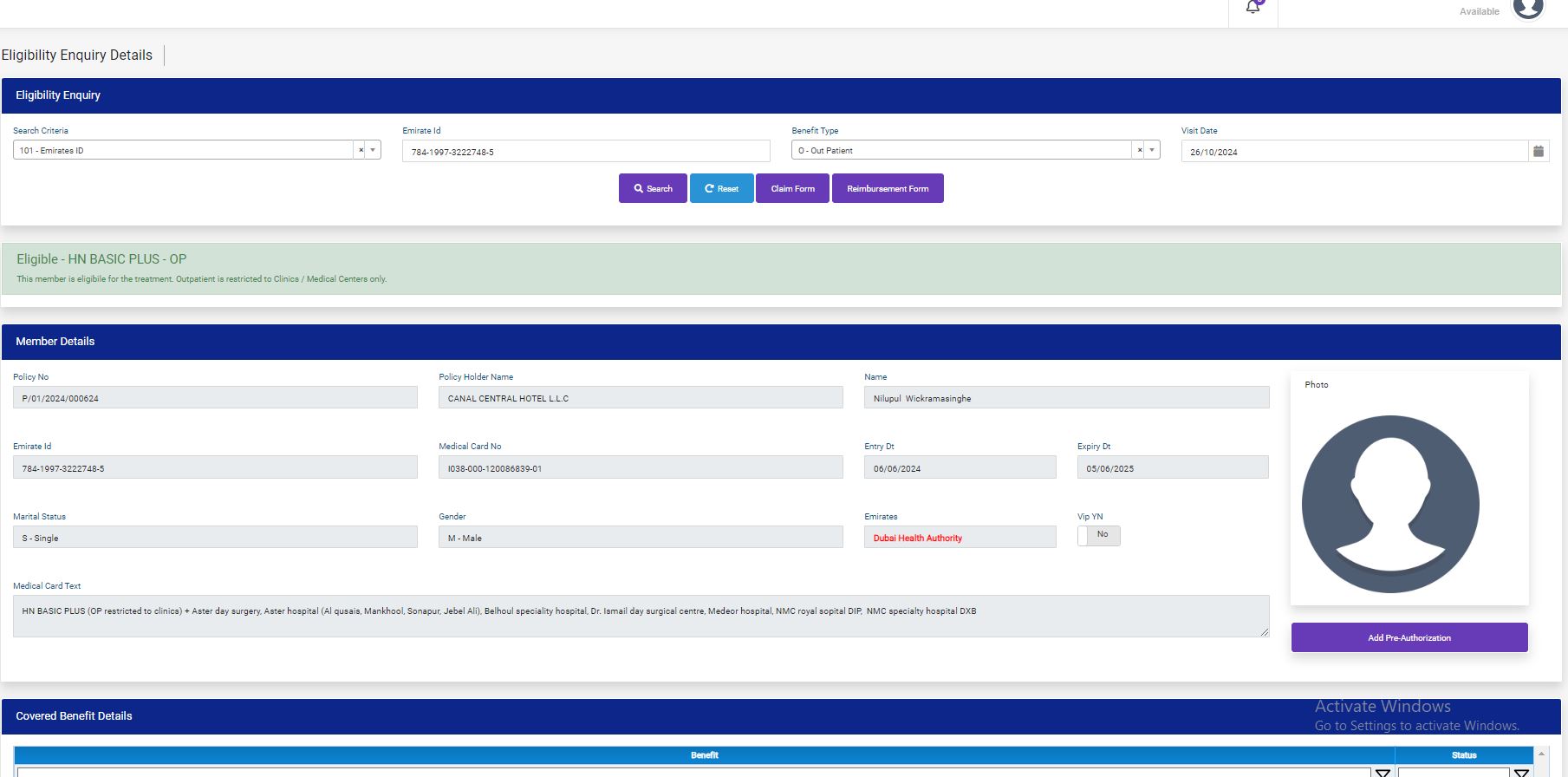Click Add Pre-Authorization button
Screen dimensions: 1568x777
[x=1409, y=637]
